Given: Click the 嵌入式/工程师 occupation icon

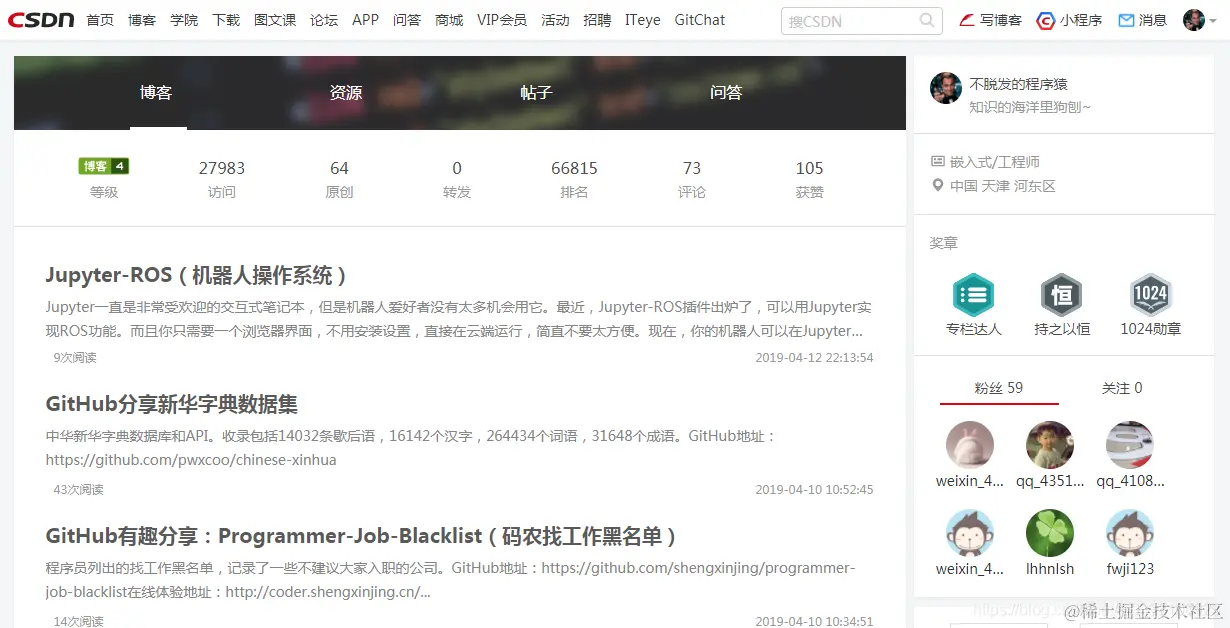Looking at the screenshot, I should pyautogui.click(x=937, y=161).
